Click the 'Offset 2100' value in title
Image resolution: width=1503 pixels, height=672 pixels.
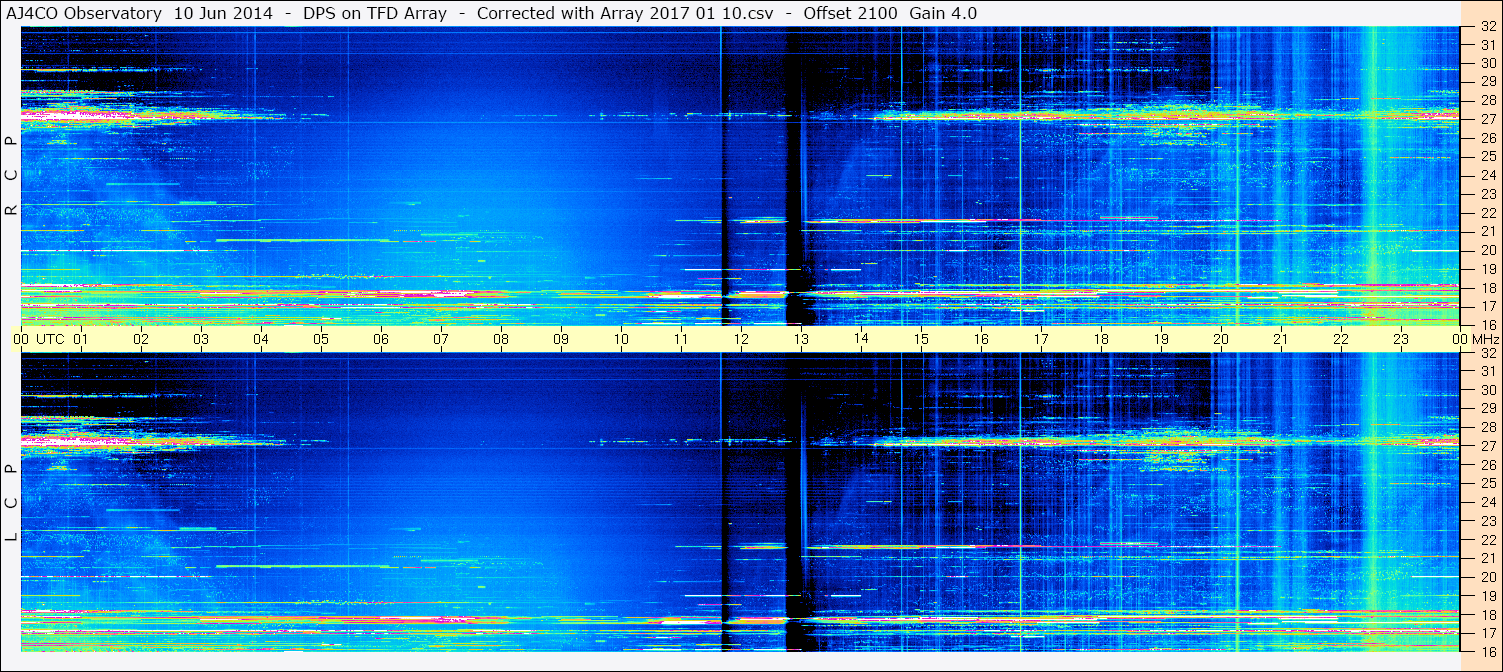tap(850, 14)
